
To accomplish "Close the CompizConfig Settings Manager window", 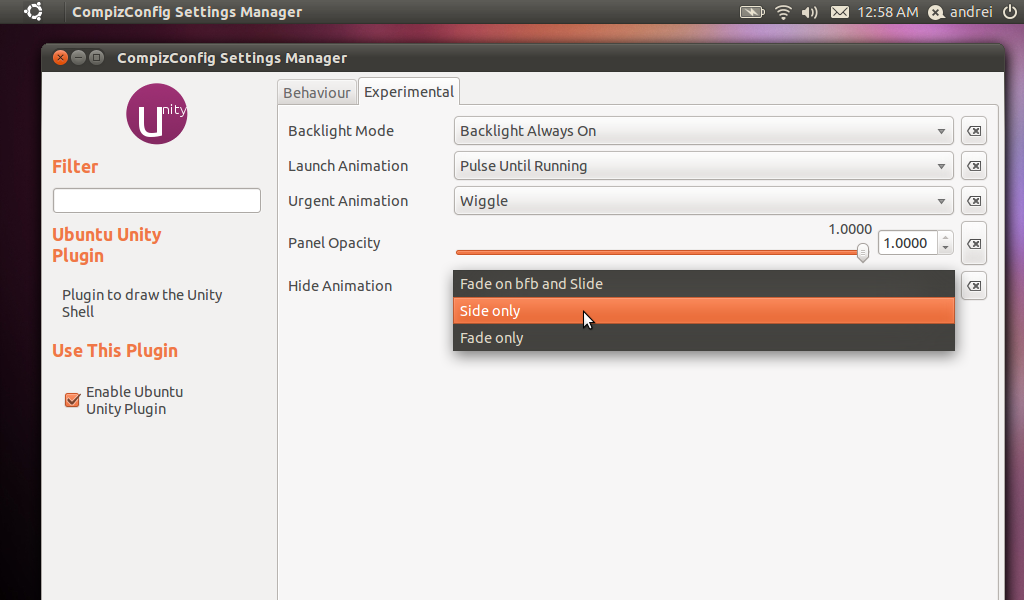I will 60,57.
